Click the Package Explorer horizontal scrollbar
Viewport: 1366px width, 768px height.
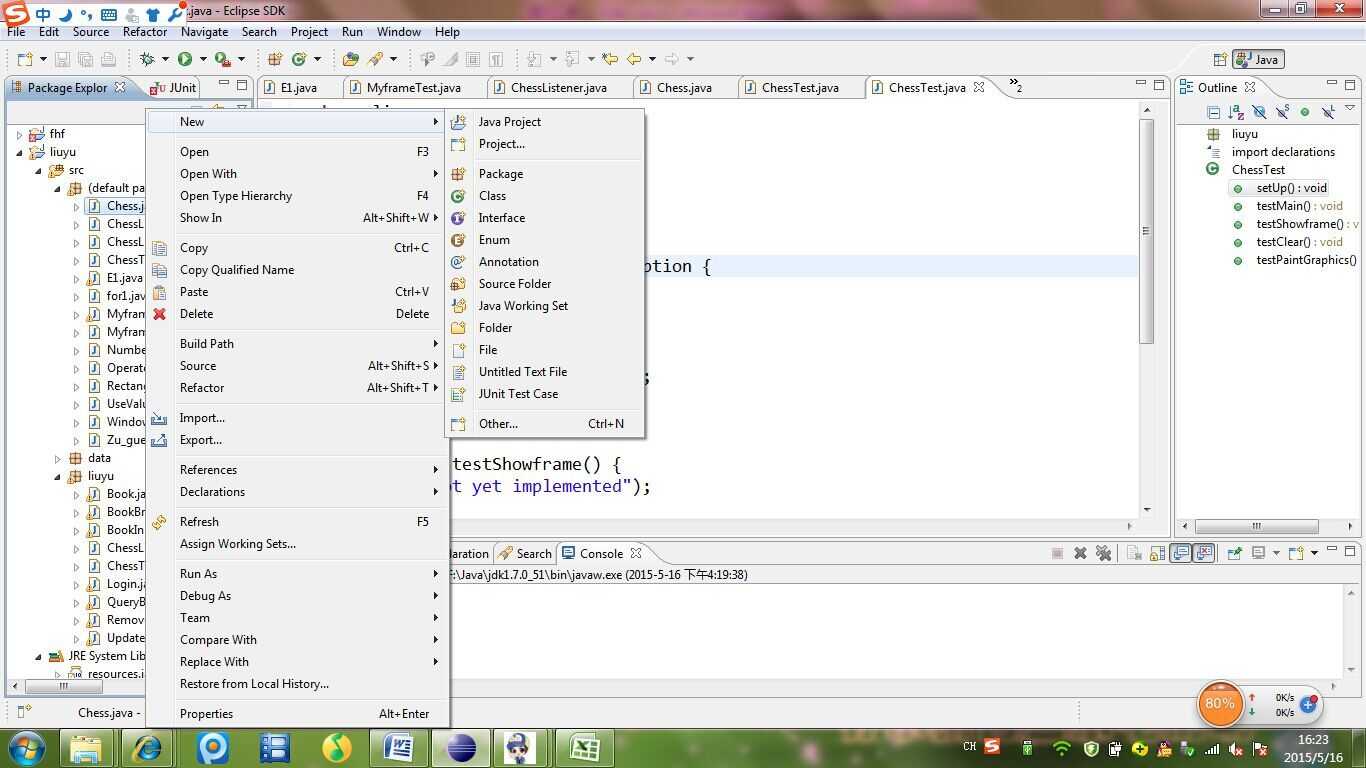pyautogui.click(x=64, y=687)
